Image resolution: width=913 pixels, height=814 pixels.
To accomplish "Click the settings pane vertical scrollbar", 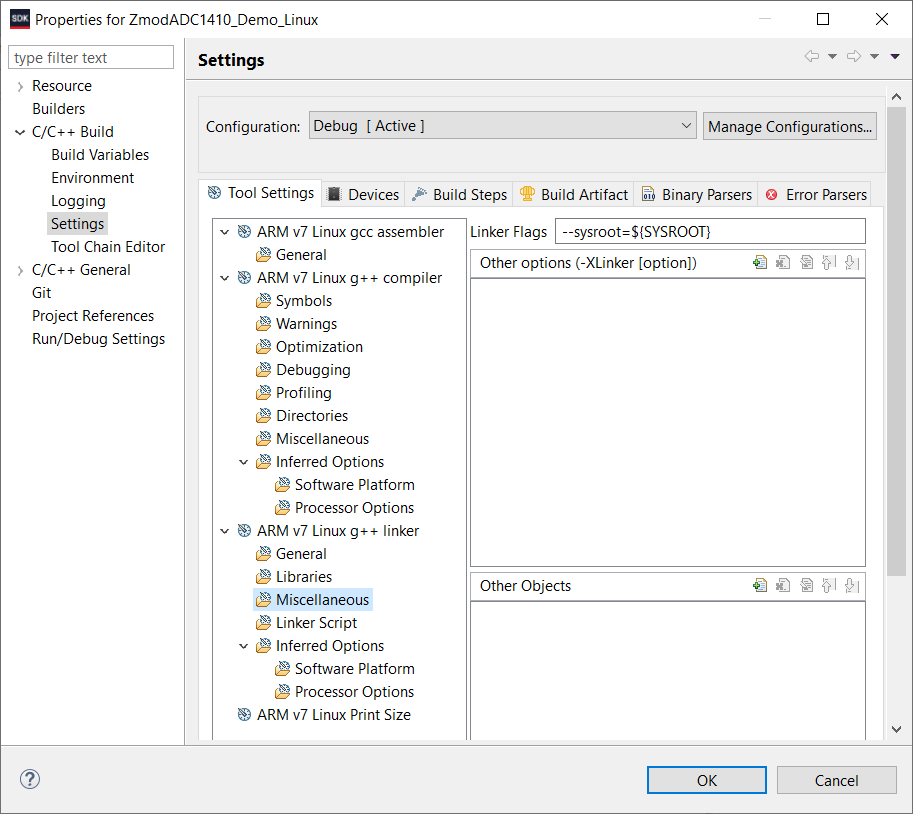I will pyautogui.click(x=896, y=344).
